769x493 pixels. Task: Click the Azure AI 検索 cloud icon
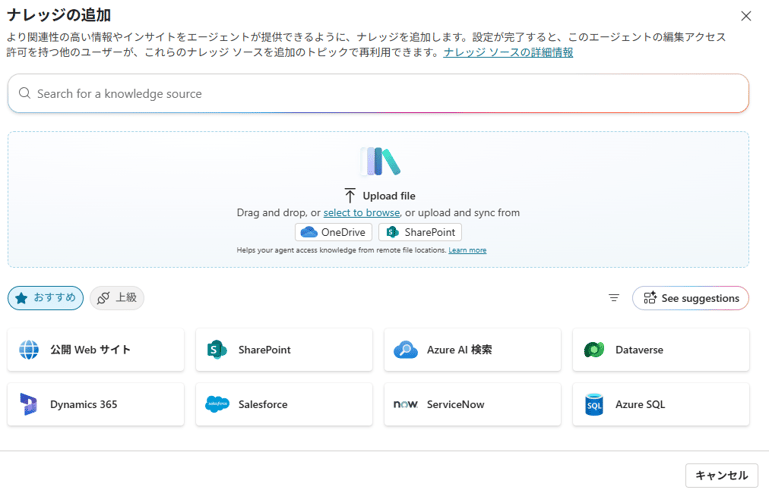click(406, 350)
